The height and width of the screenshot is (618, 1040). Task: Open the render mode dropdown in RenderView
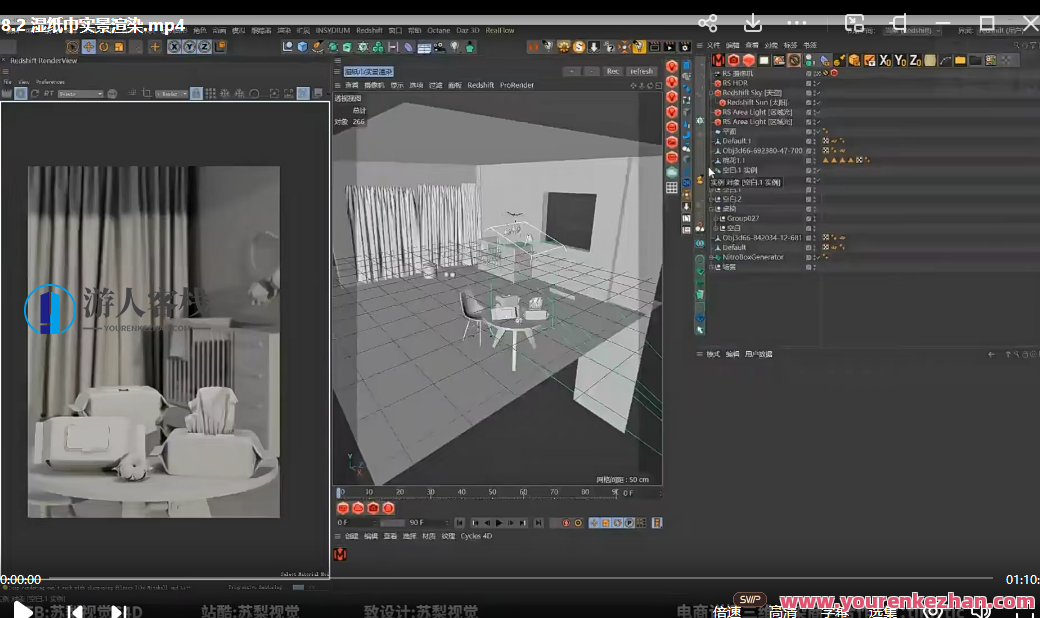80,94
